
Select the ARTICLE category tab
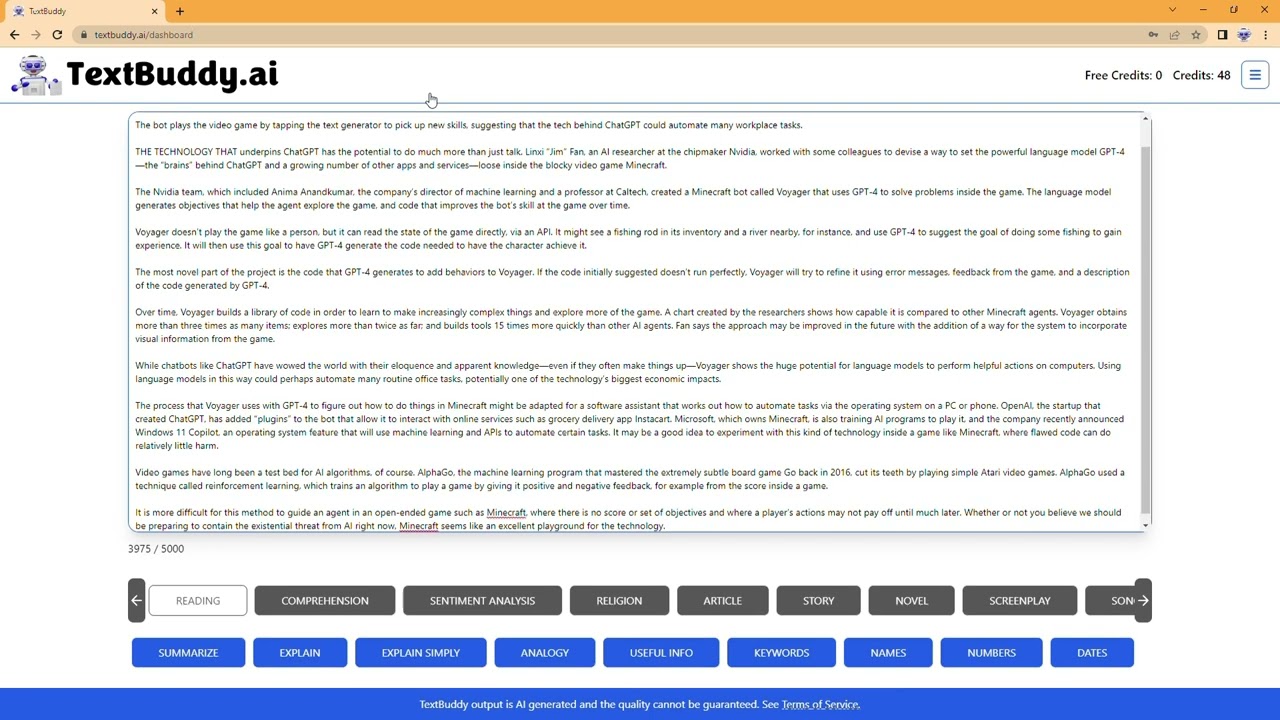tap(722, 600)
